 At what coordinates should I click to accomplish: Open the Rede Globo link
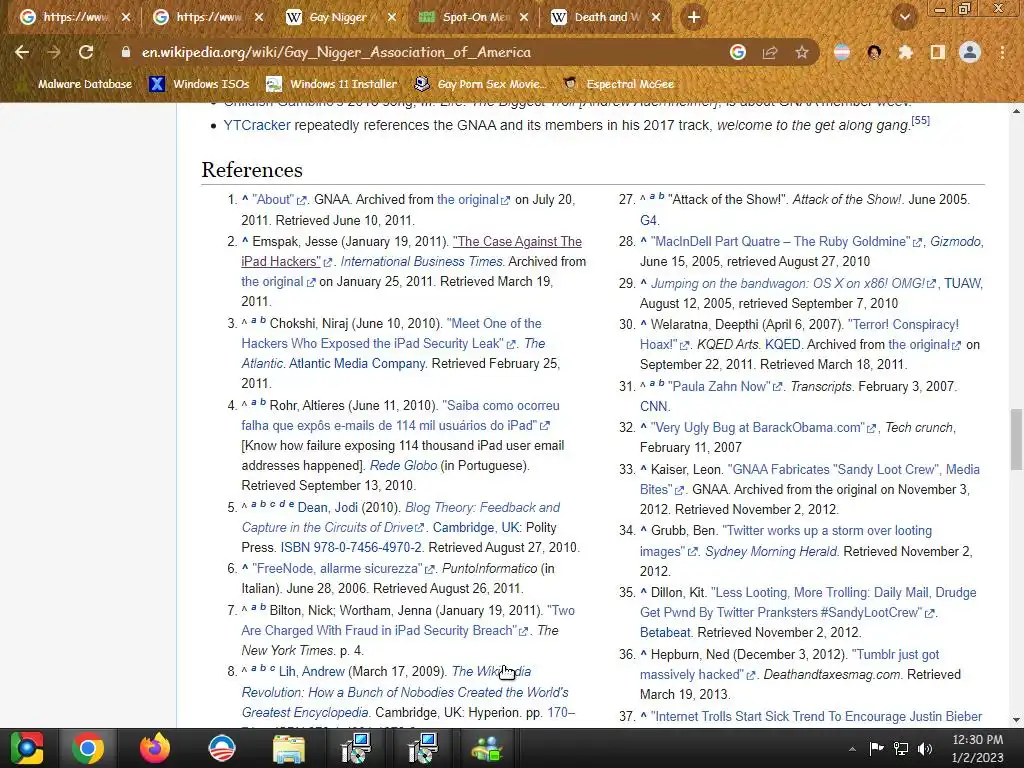pos(404,466)
